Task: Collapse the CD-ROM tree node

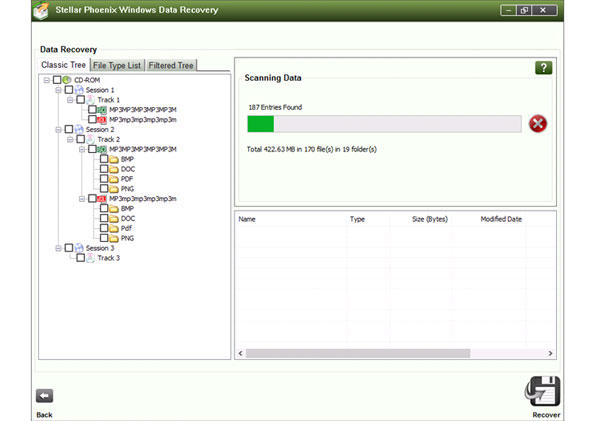Action: 46,80
